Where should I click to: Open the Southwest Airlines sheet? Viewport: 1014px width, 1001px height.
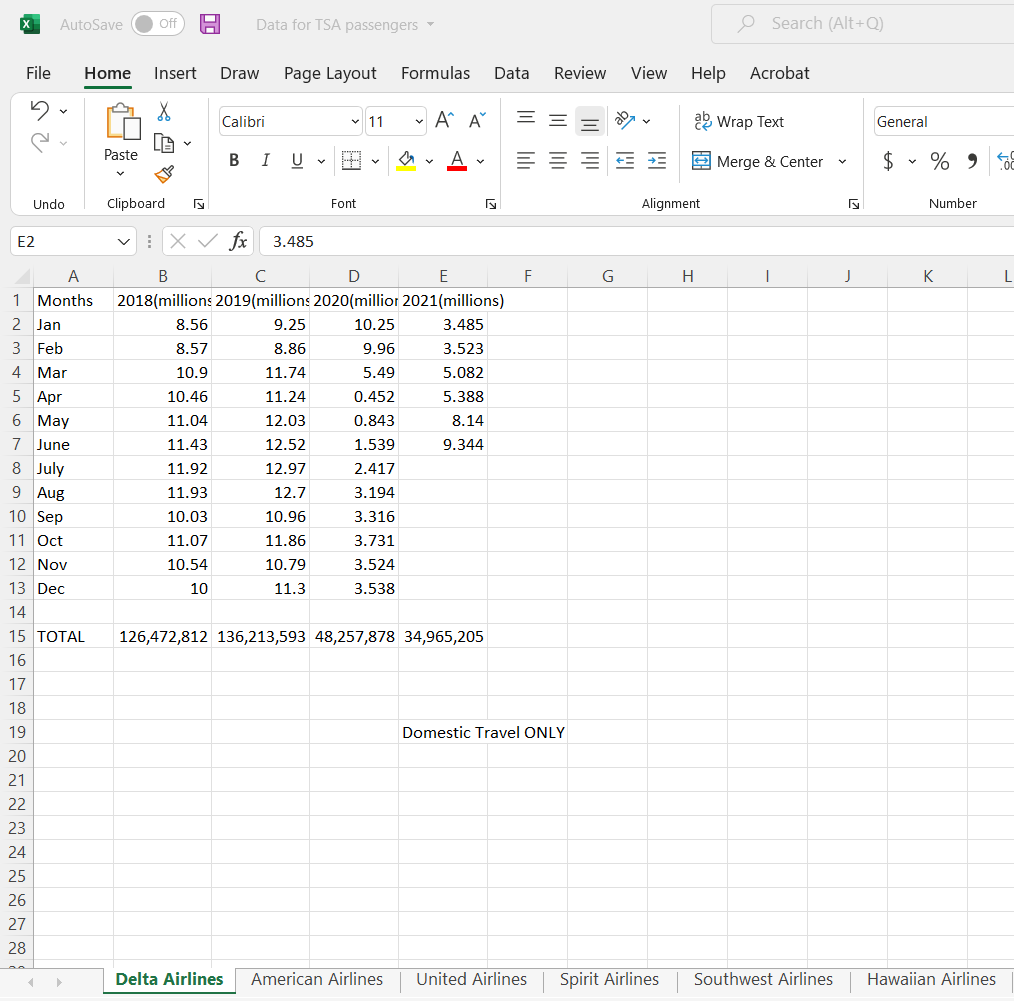pyautogui.click(x=763, y=980)
